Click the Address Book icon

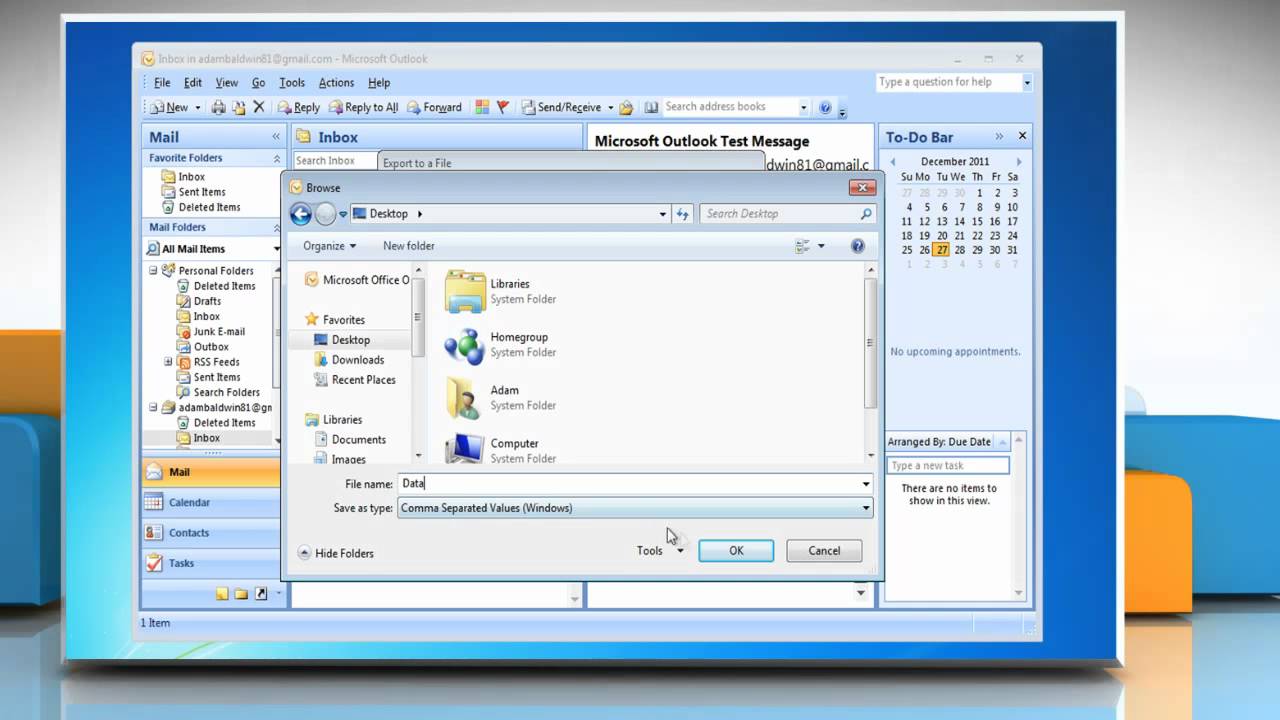[x=651, y=107]
